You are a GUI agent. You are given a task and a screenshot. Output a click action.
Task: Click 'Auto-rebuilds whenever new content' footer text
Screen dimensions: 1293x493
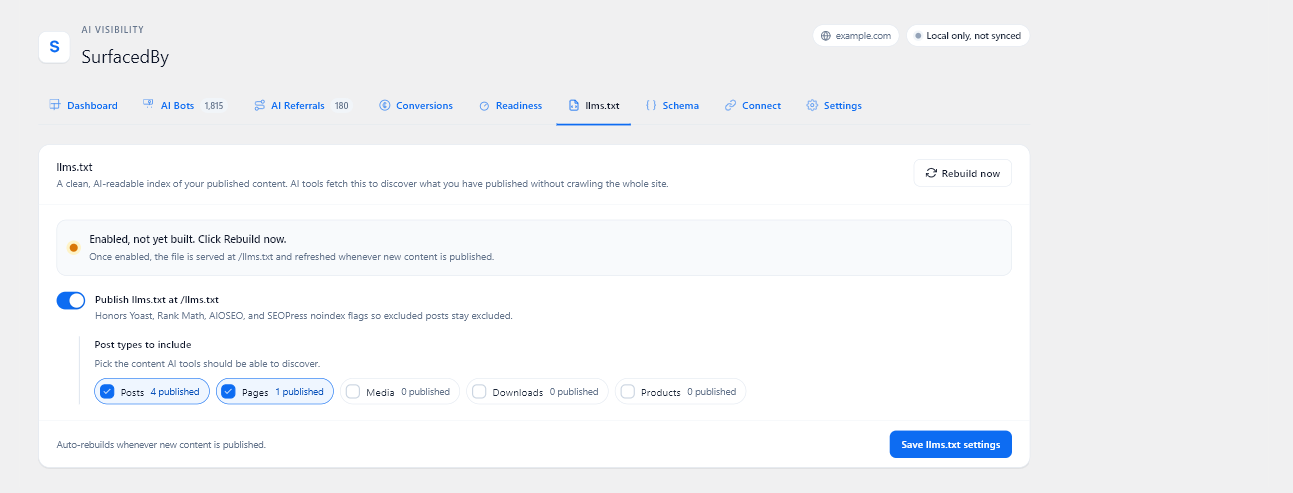pos(161,444)
